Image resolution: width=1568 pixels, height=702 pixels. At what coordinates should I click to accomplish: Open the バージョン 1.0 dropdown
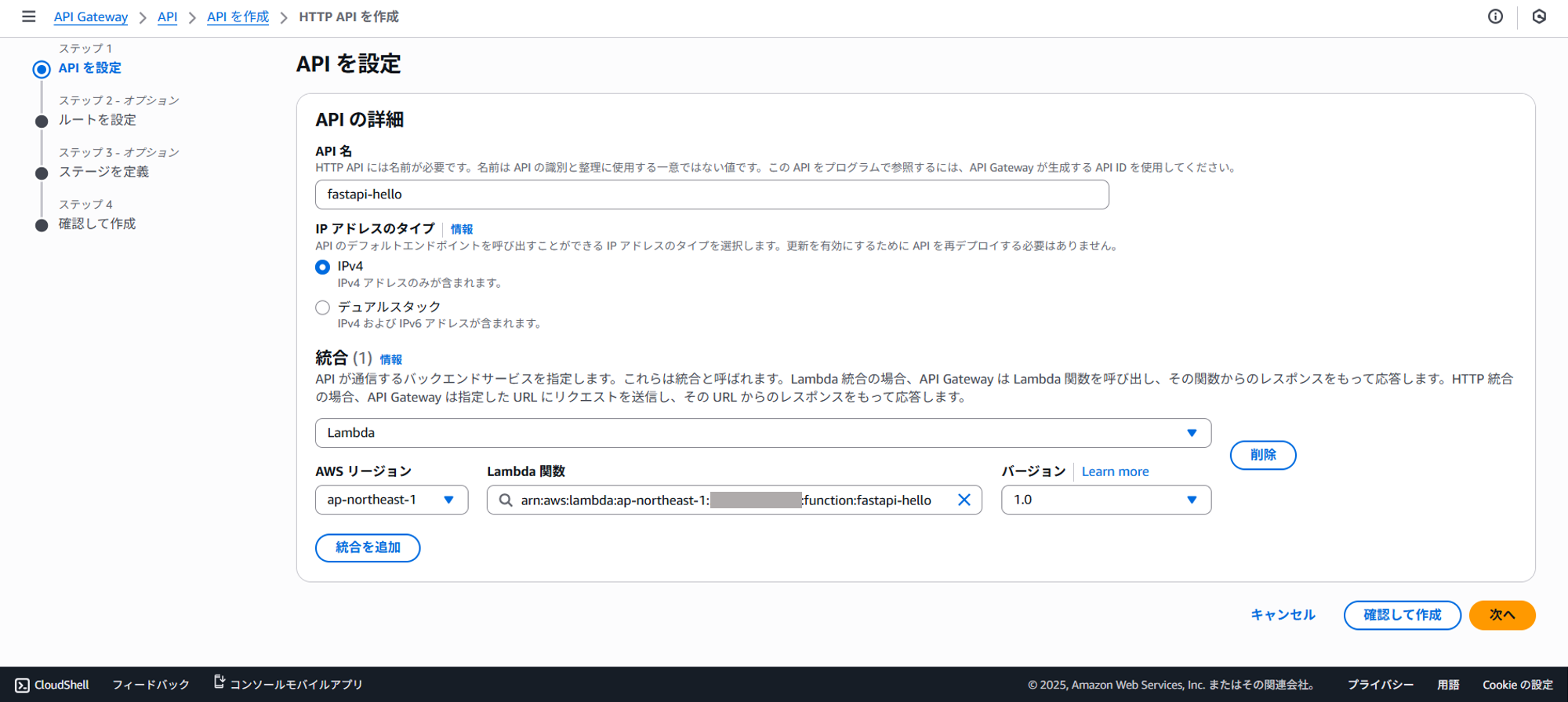coord(1106,500)
